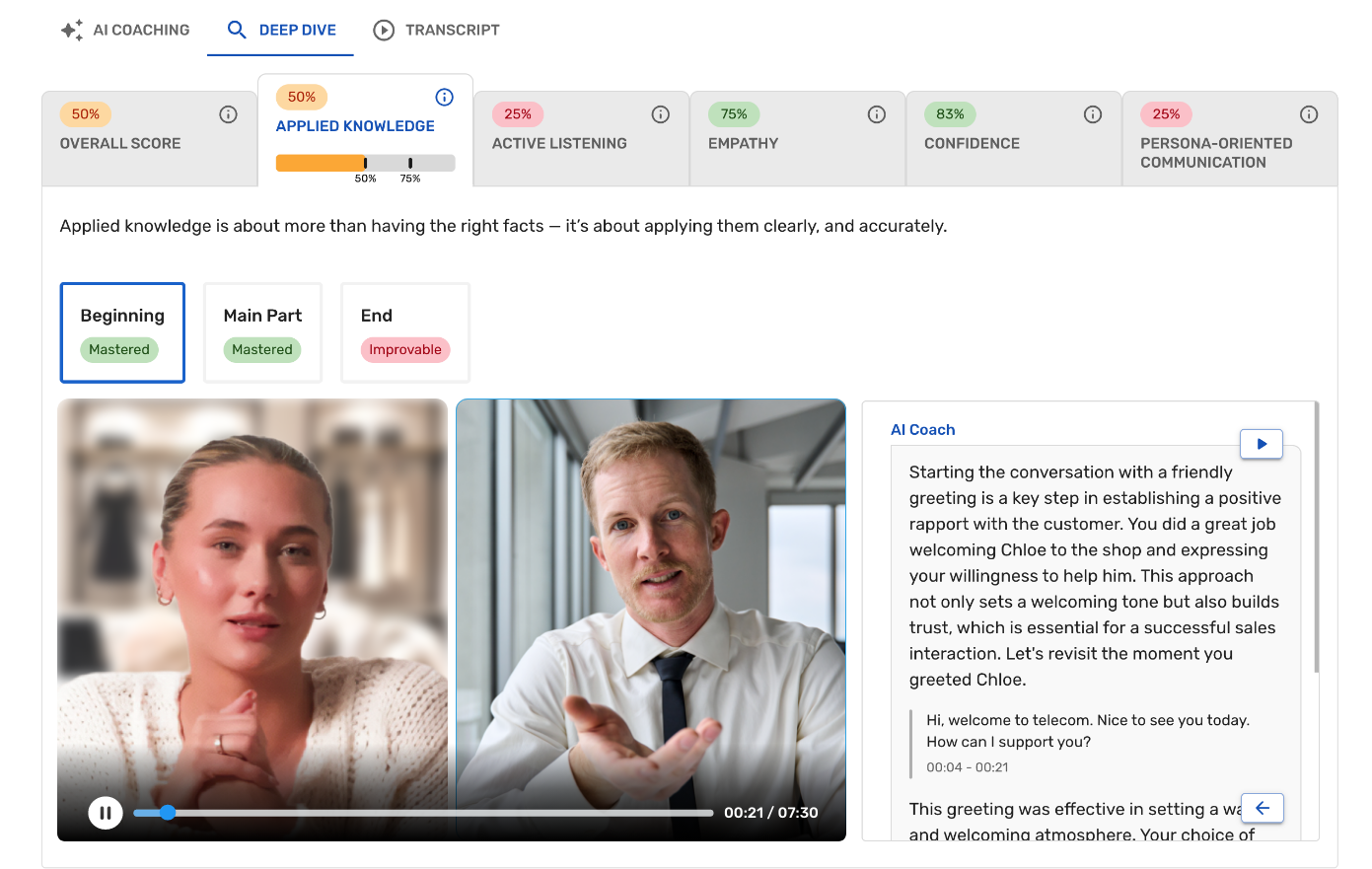
Task: Select the Beginning section card
Action: pos(122,332)
